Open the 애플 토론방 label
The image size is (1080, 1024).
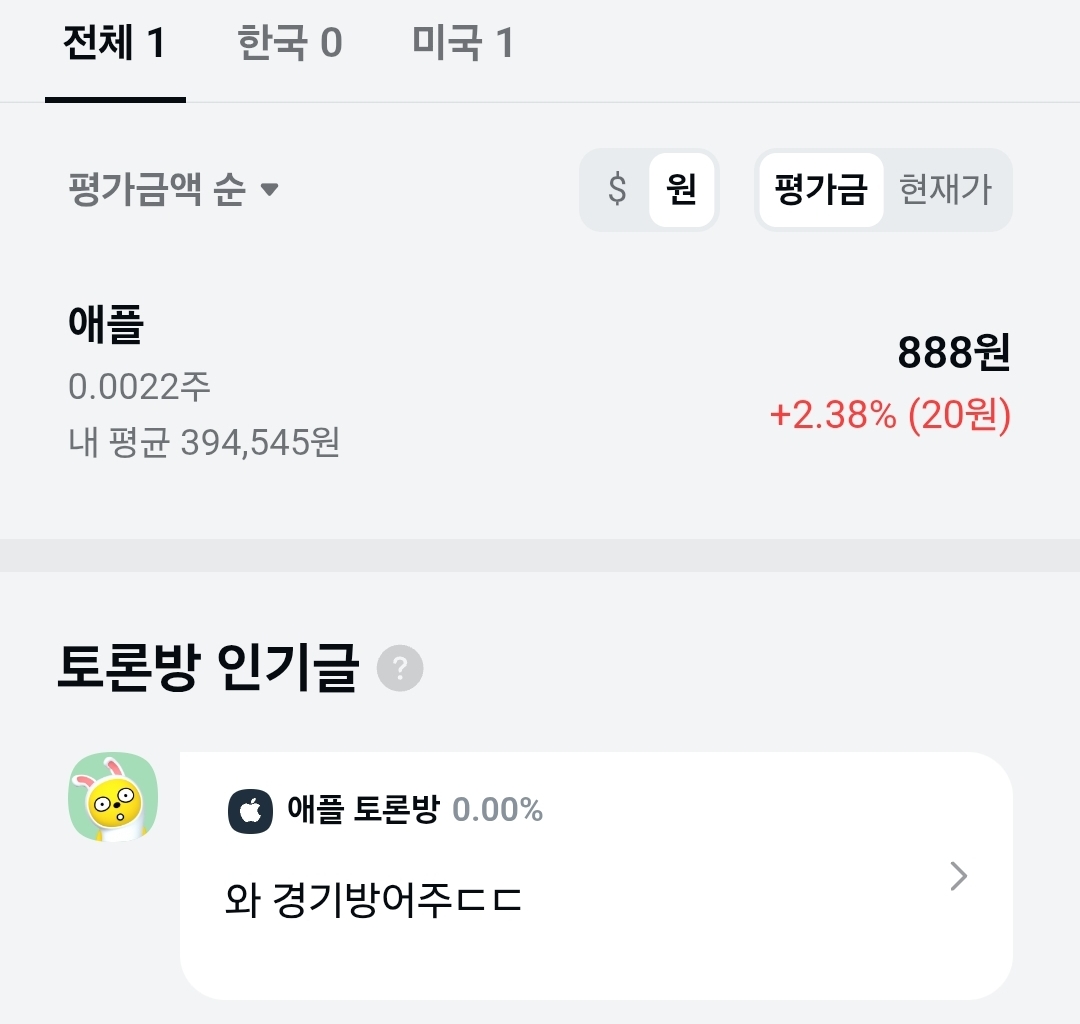362,809
